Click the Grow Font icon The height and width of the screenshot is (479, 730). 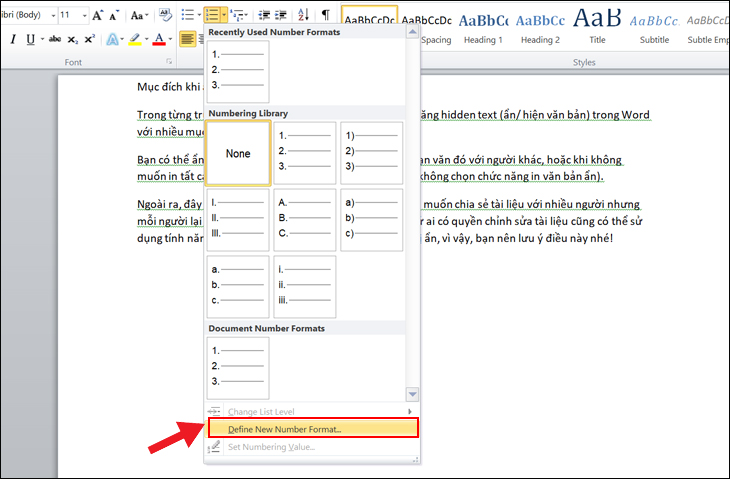click(x=97, y=15)
